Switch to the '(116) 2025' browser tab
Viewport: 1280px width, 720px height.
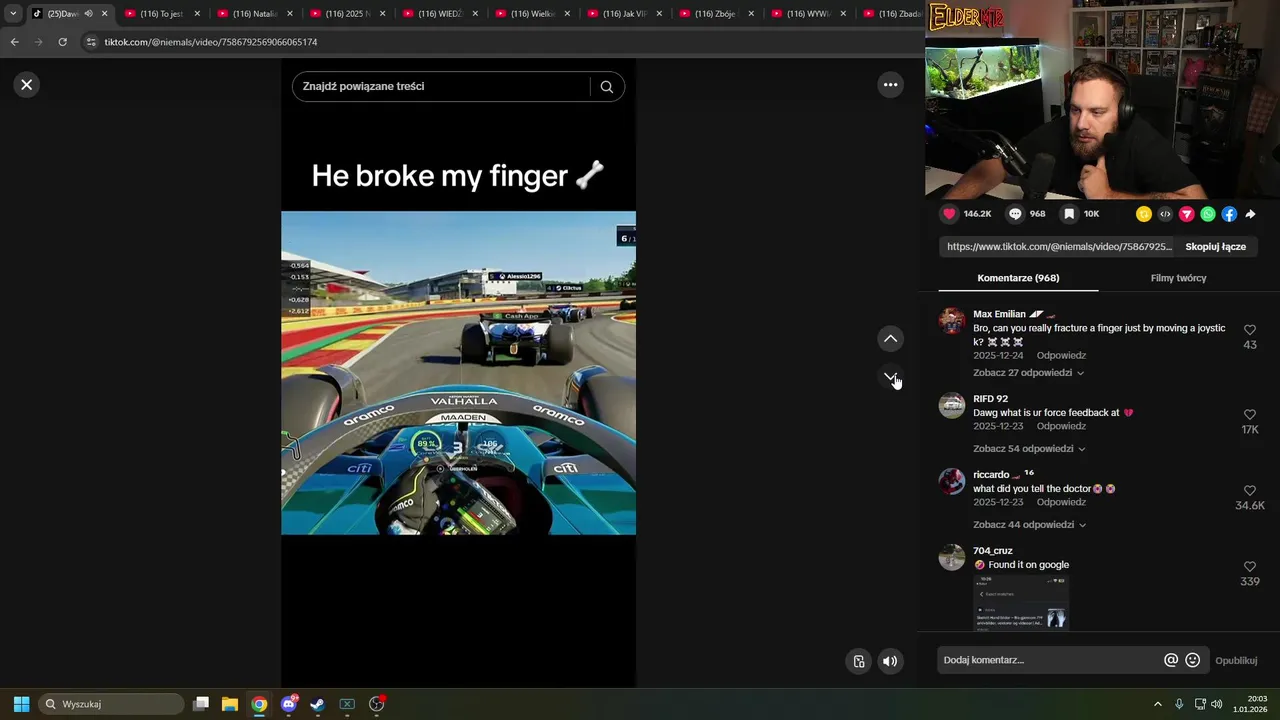point(348,14)
